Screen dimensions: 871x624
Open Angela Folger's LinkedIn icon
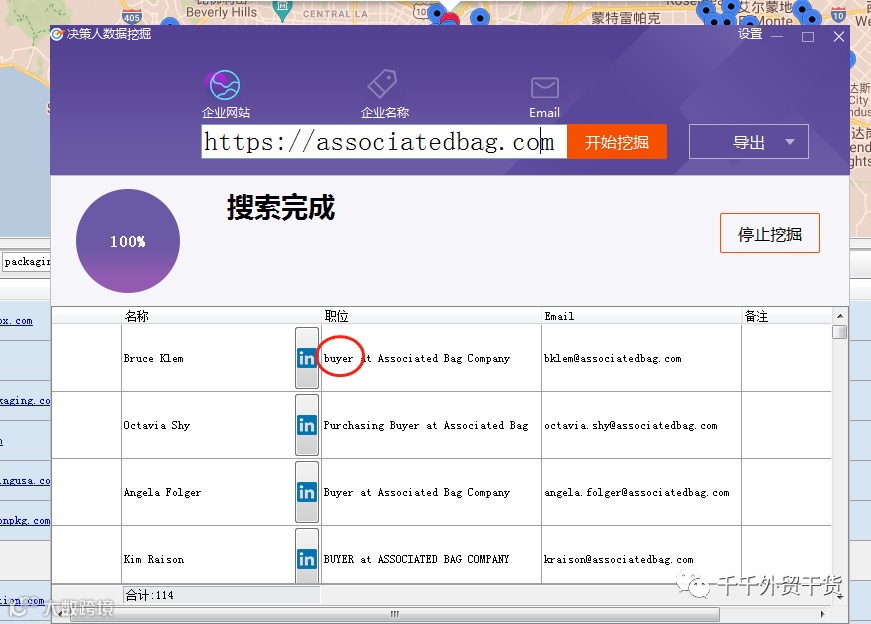pyautogui.click(x=307, y=492)
